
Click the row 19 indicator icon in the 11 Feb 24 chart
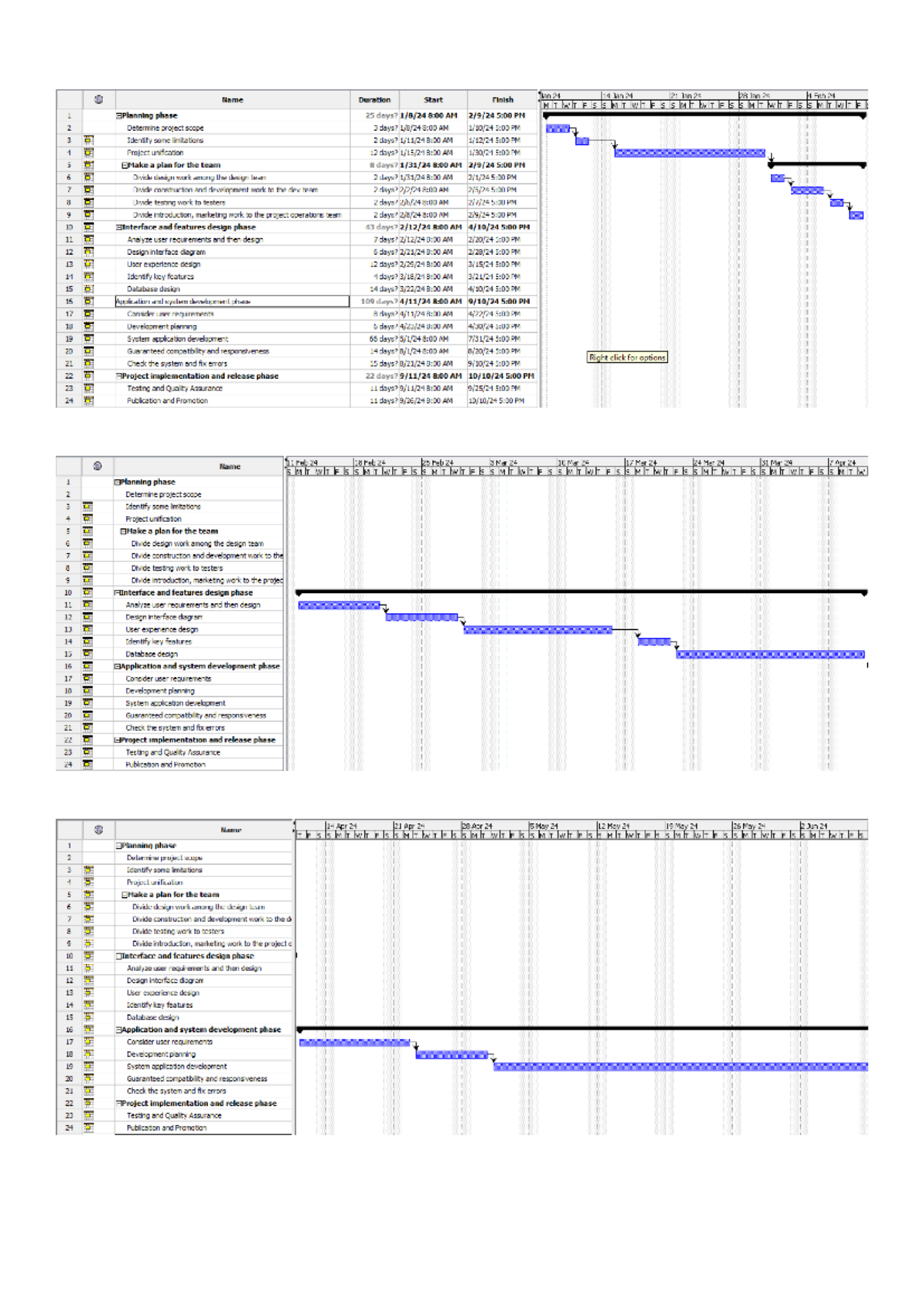tap(87, 703)
